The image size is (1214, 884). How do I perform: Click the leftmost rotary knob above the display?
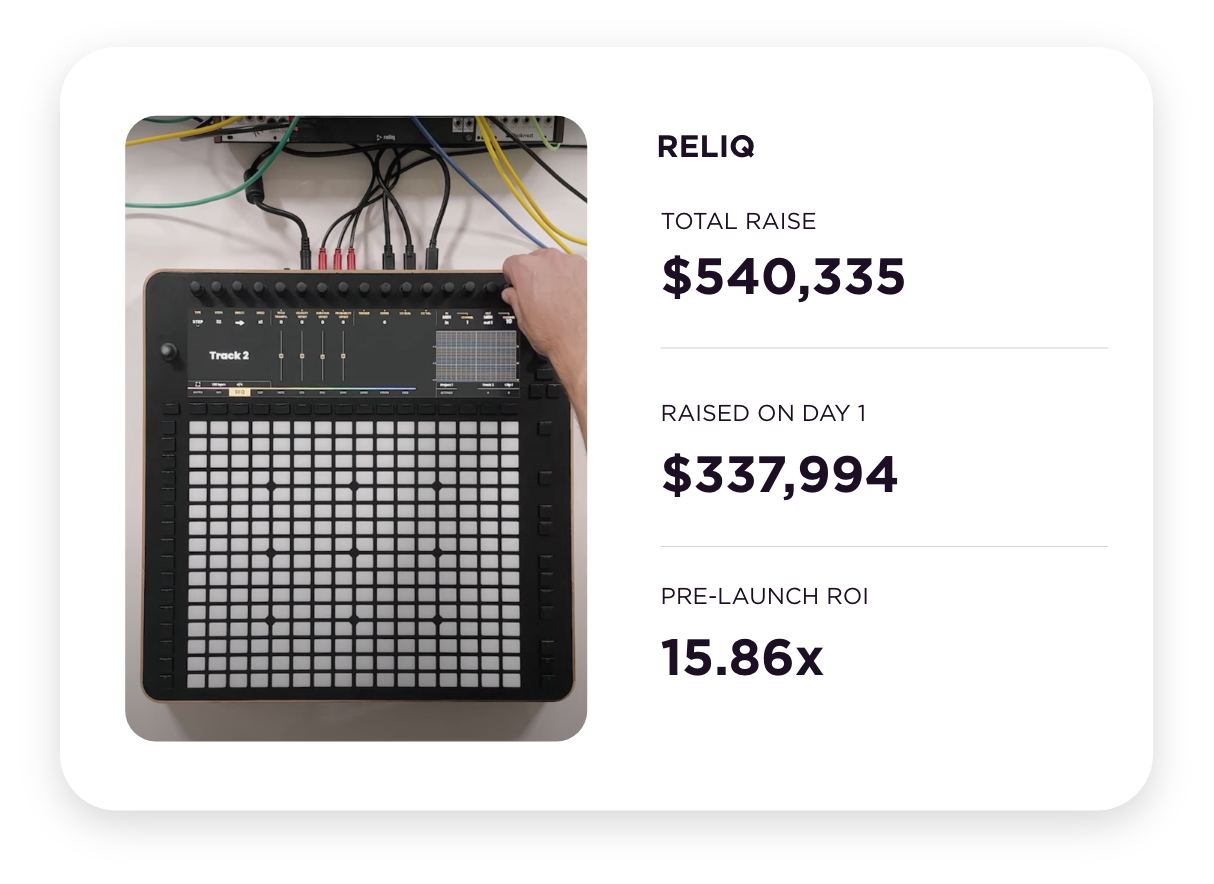(196, 289)
